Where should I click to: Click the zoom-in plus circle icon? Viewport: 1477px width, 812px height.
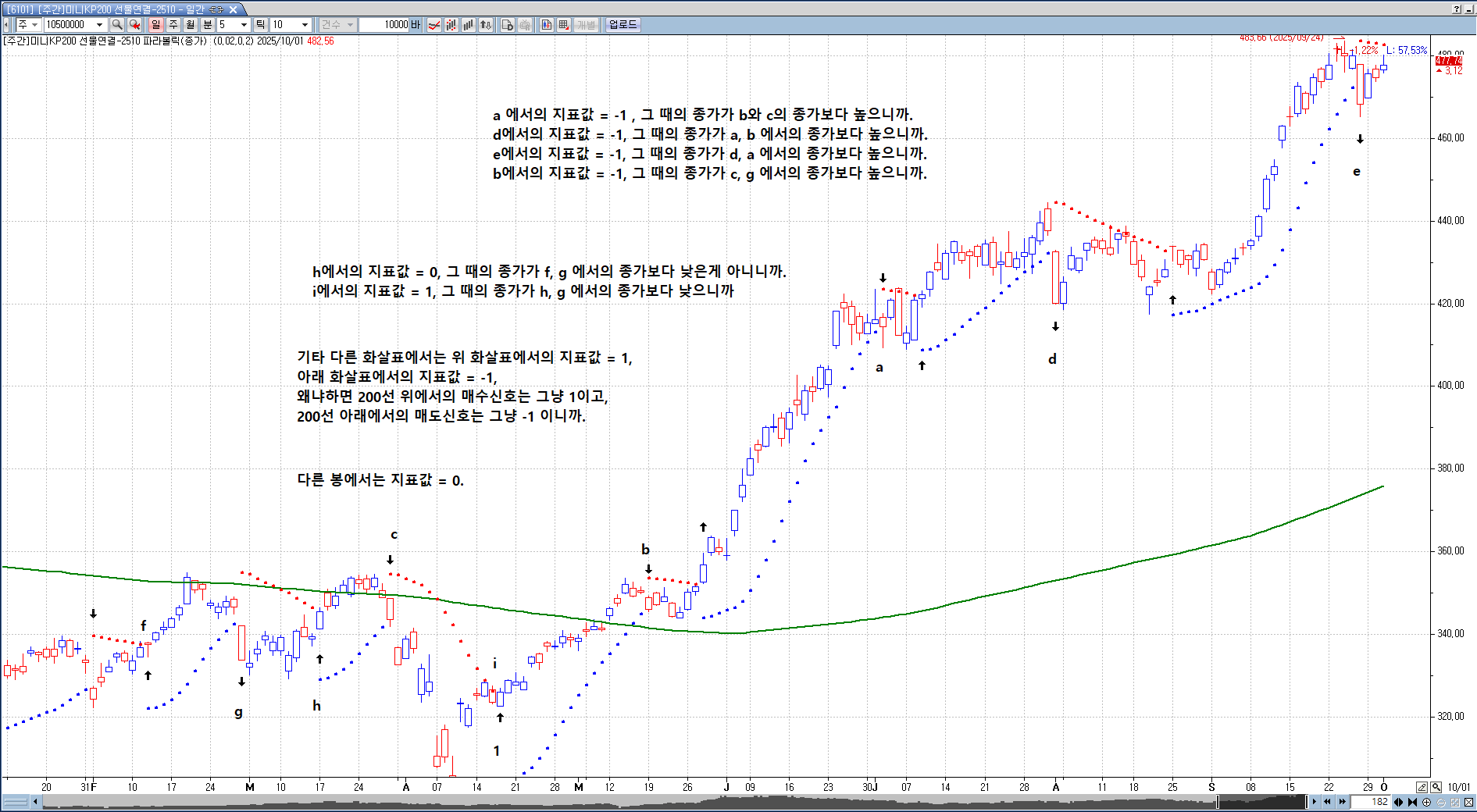pyautogui.click(x=1427, y=802)
